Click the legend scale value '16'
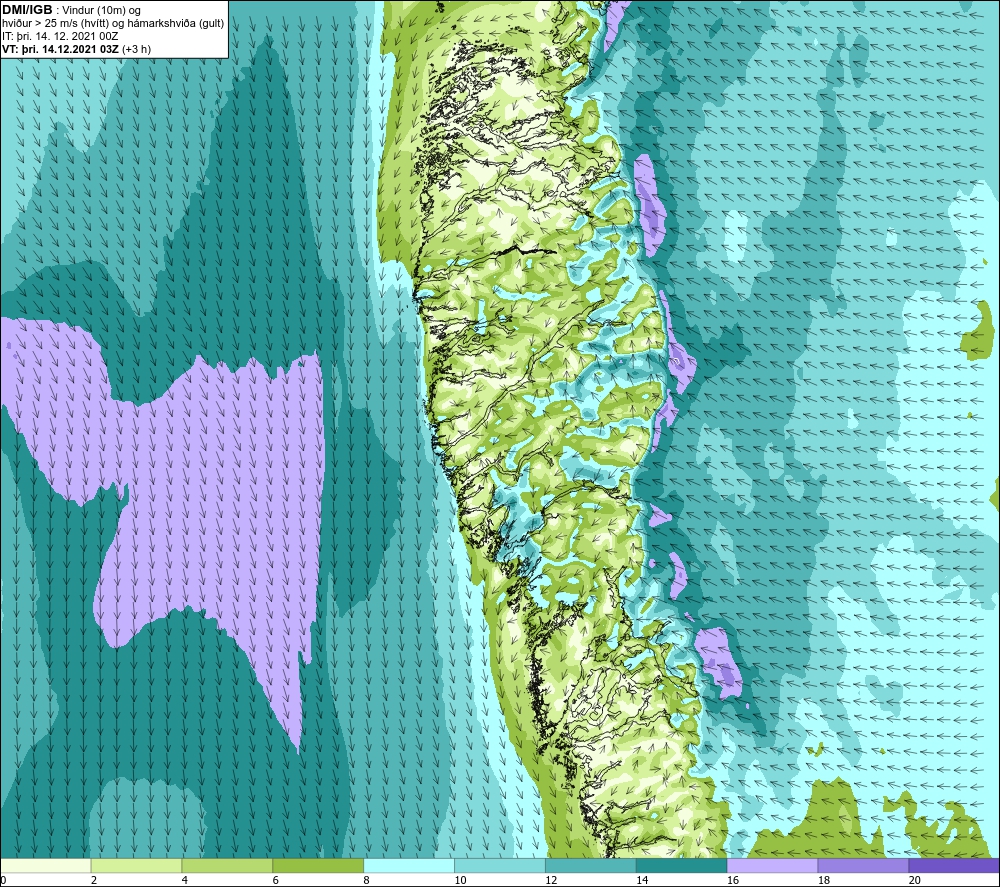Screen dimensions: 1000x887 [733, 880]
